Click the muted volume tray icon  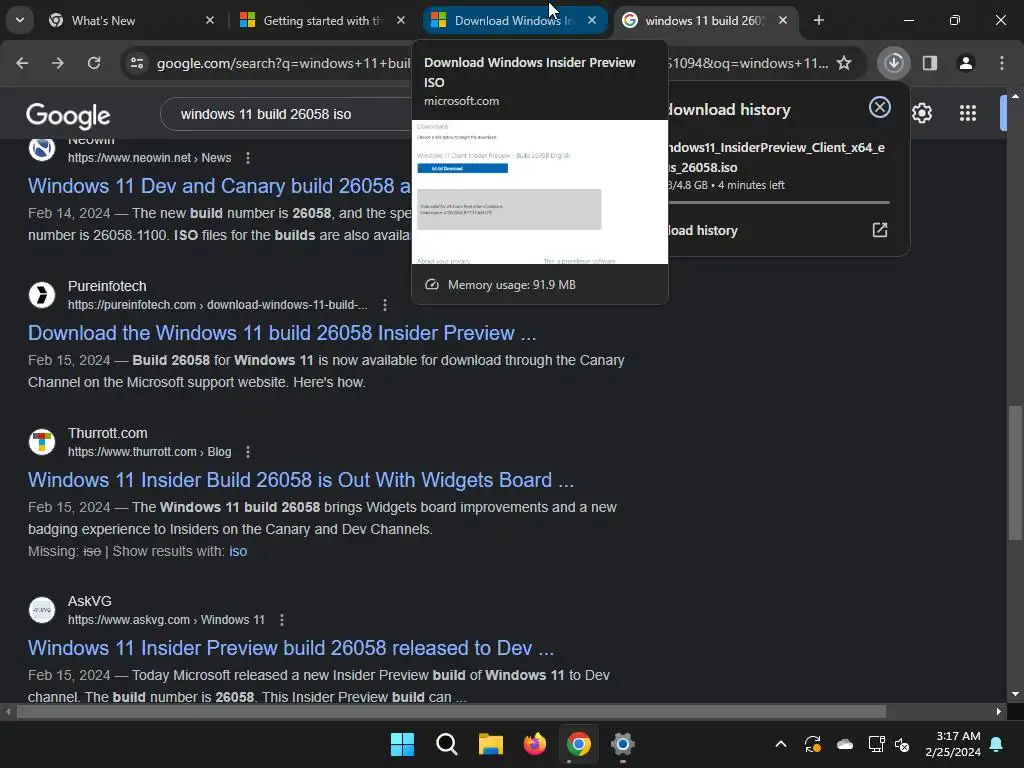pyautogui.click(x=902, y=744)
